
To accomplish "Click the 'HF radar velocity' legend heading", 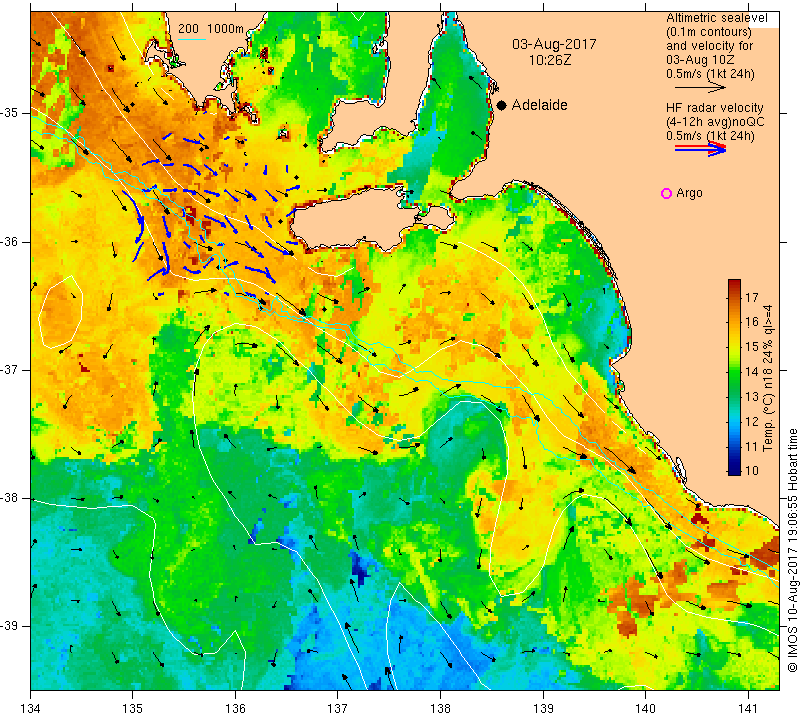I will [714, 108].
